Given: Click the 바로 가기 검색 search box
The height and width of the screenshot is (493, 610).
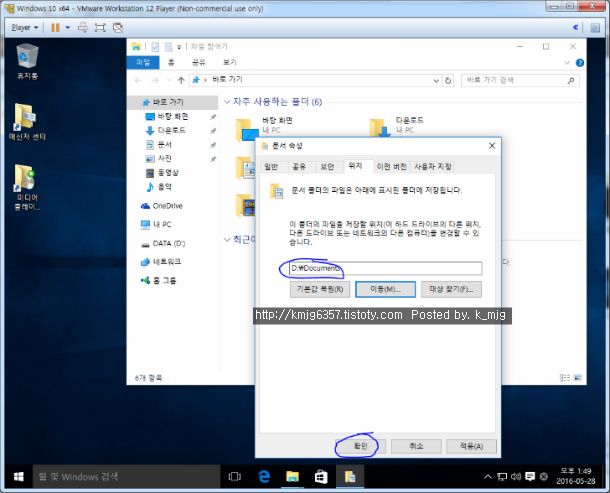Looking at the screenshot, I should click(x=520, y=80).
